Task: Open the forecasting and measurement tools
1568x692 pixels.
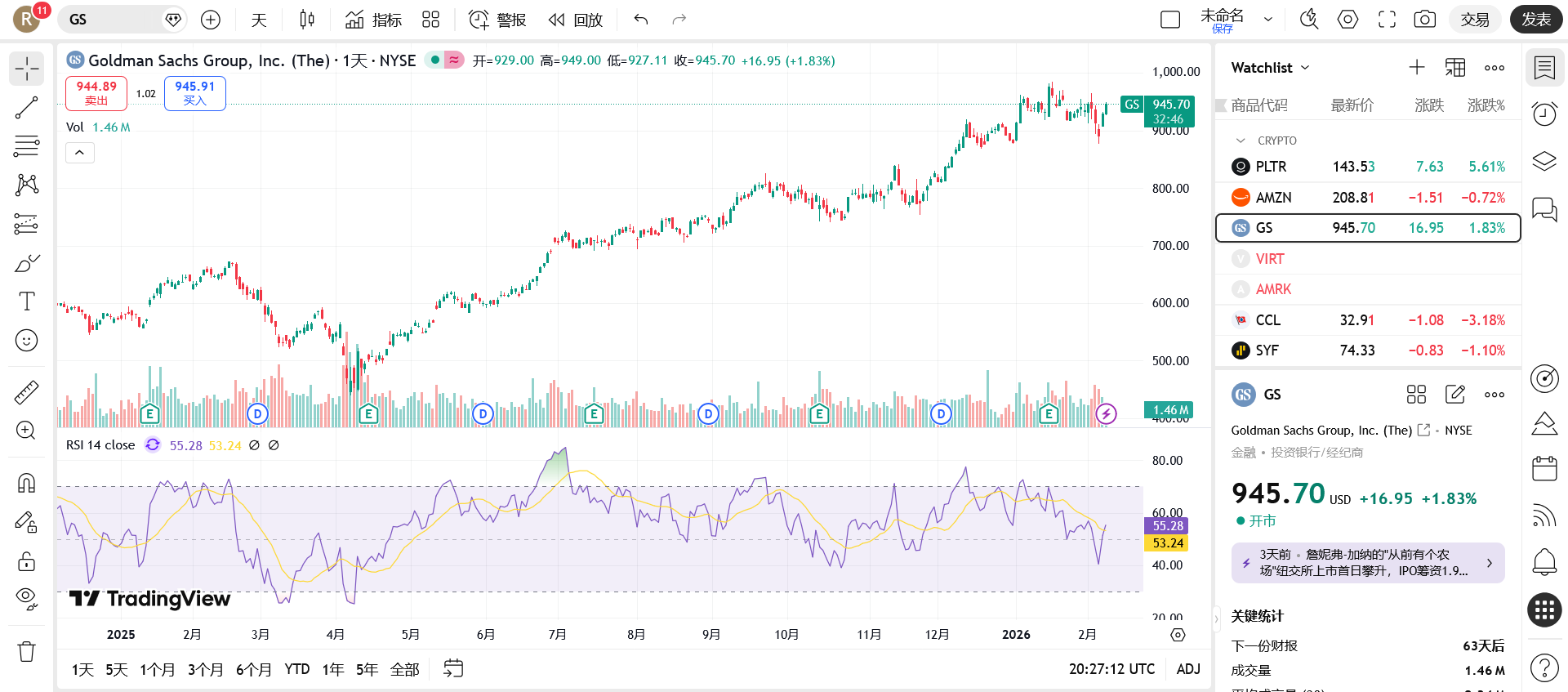Action: 27,224
